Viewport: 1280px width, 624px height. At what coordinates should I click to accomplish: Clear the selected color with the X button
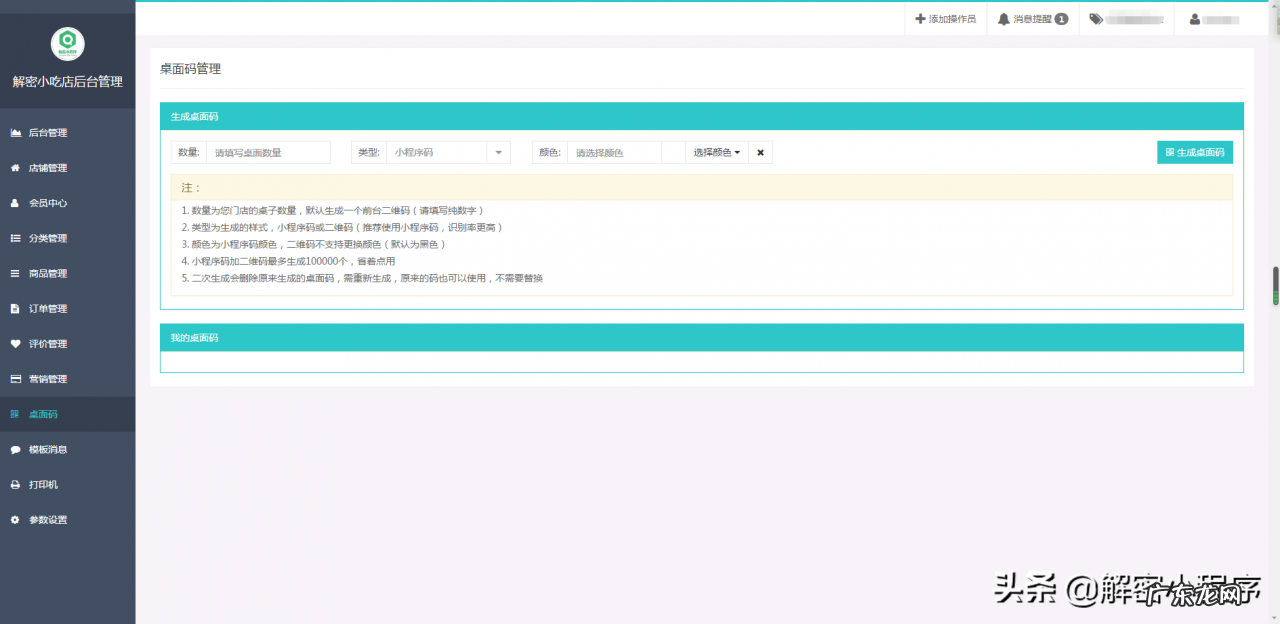(x=760, y=152)
